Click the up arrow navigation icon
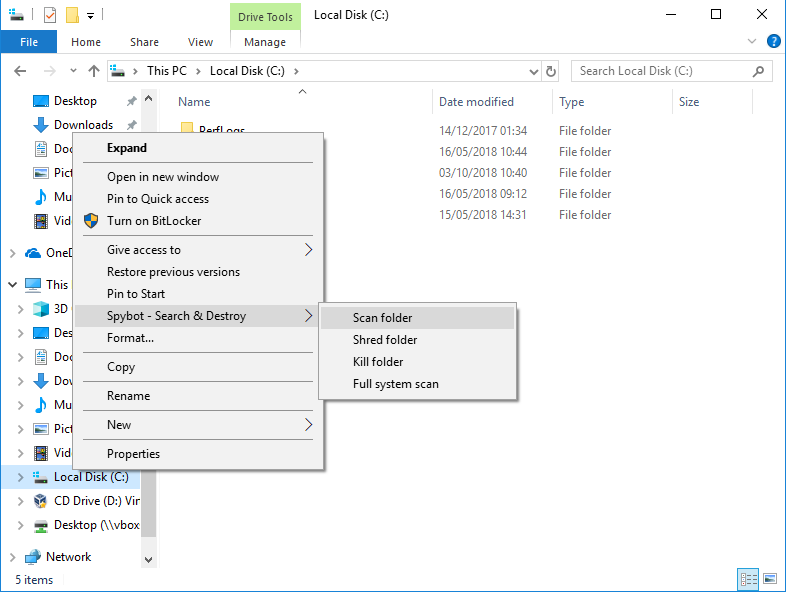 tap(94, 71)
